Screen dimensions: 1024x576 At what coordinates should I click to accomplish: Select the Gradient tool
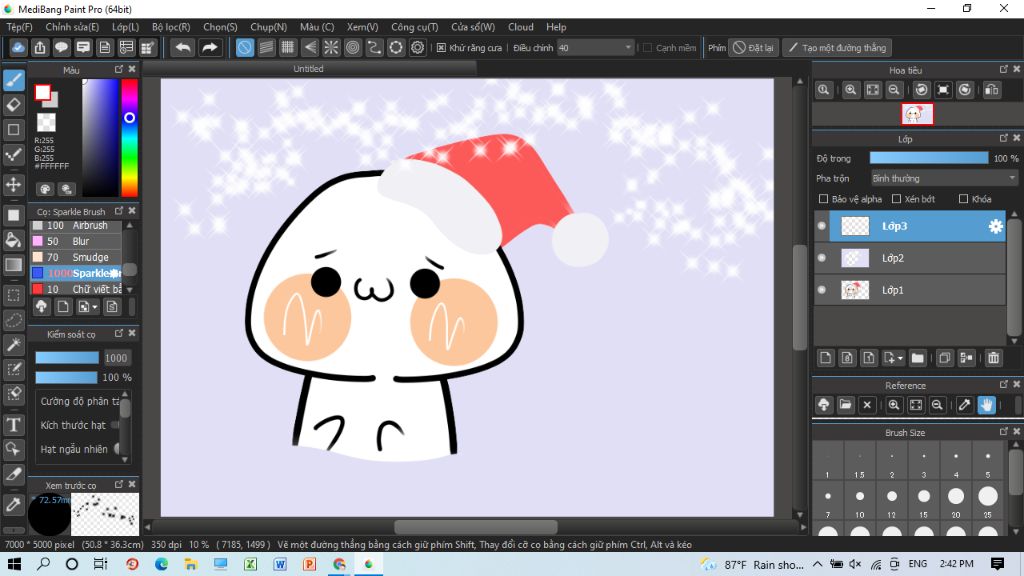[x=14, y=264]
